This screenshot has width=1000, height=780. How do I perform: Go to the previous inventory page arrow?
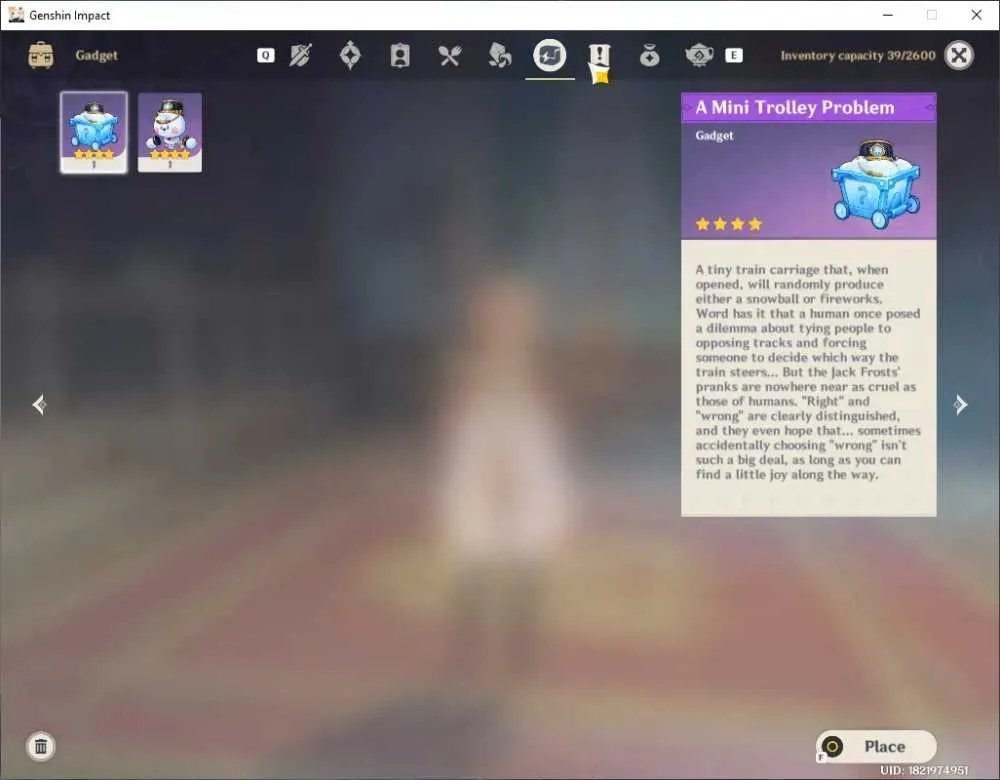click(x=39, y=404)
